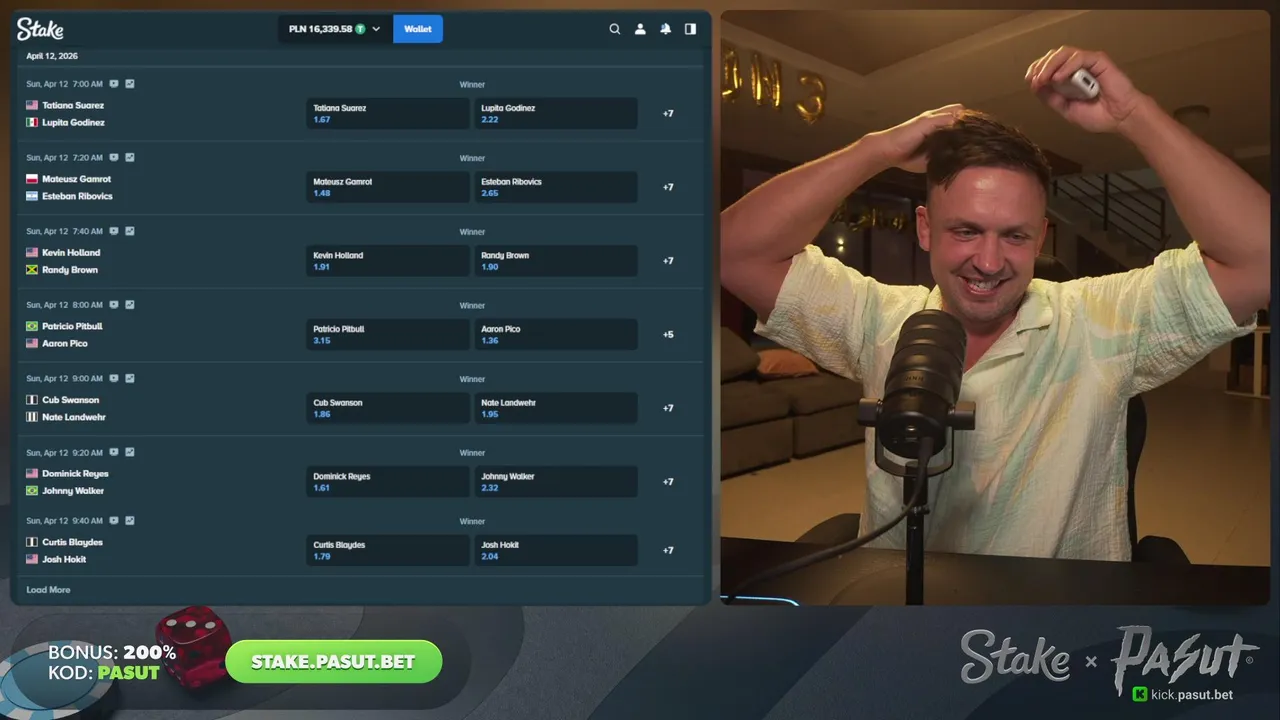Open Cub Swanson name in left column
The width and height of the screenshot is (1280, 720).
tap(71, 400)
